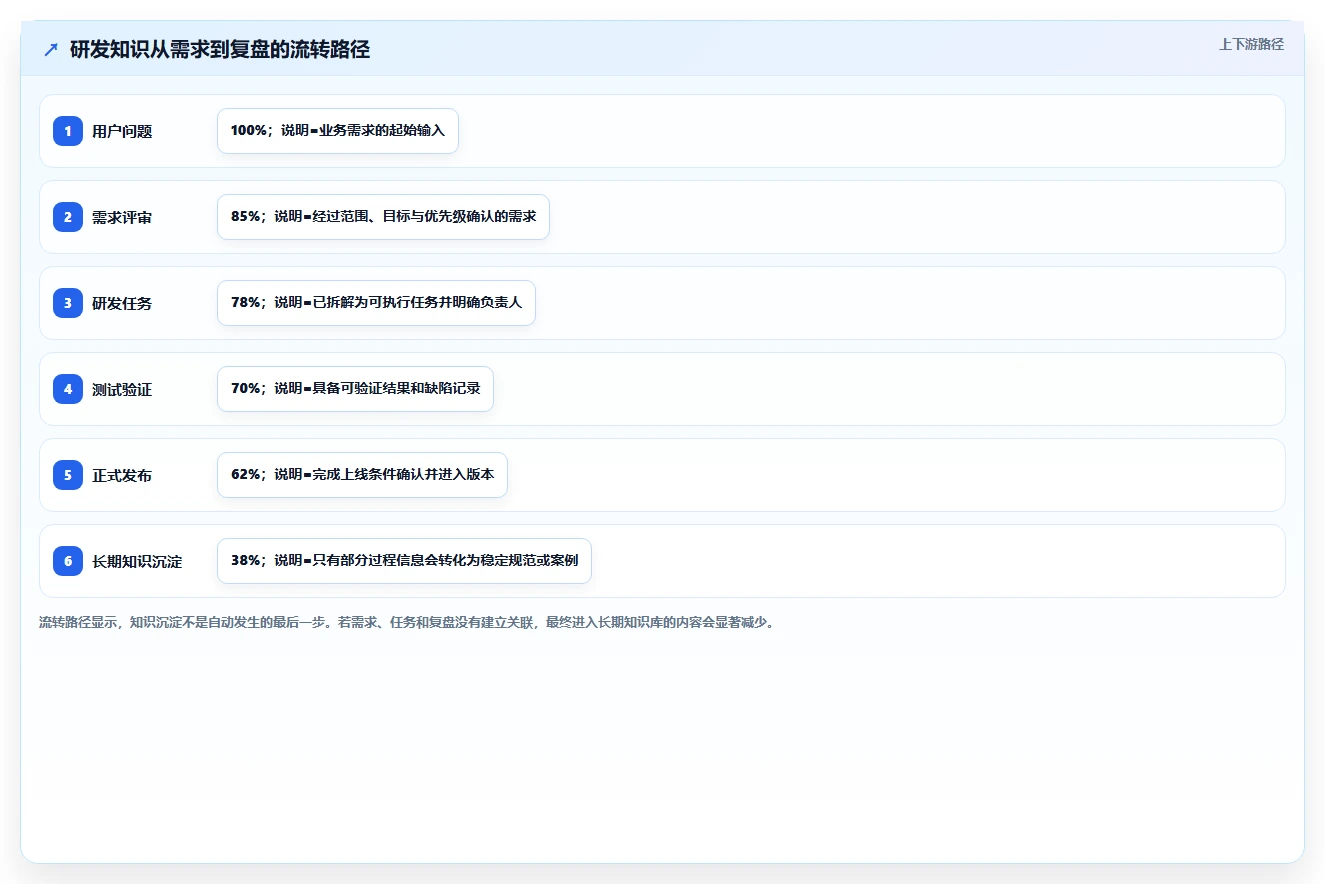Open the 100% 业务需求的起始输入 chip
The height and width of the screenshot is (884, 1325).
tap(338, 131)
